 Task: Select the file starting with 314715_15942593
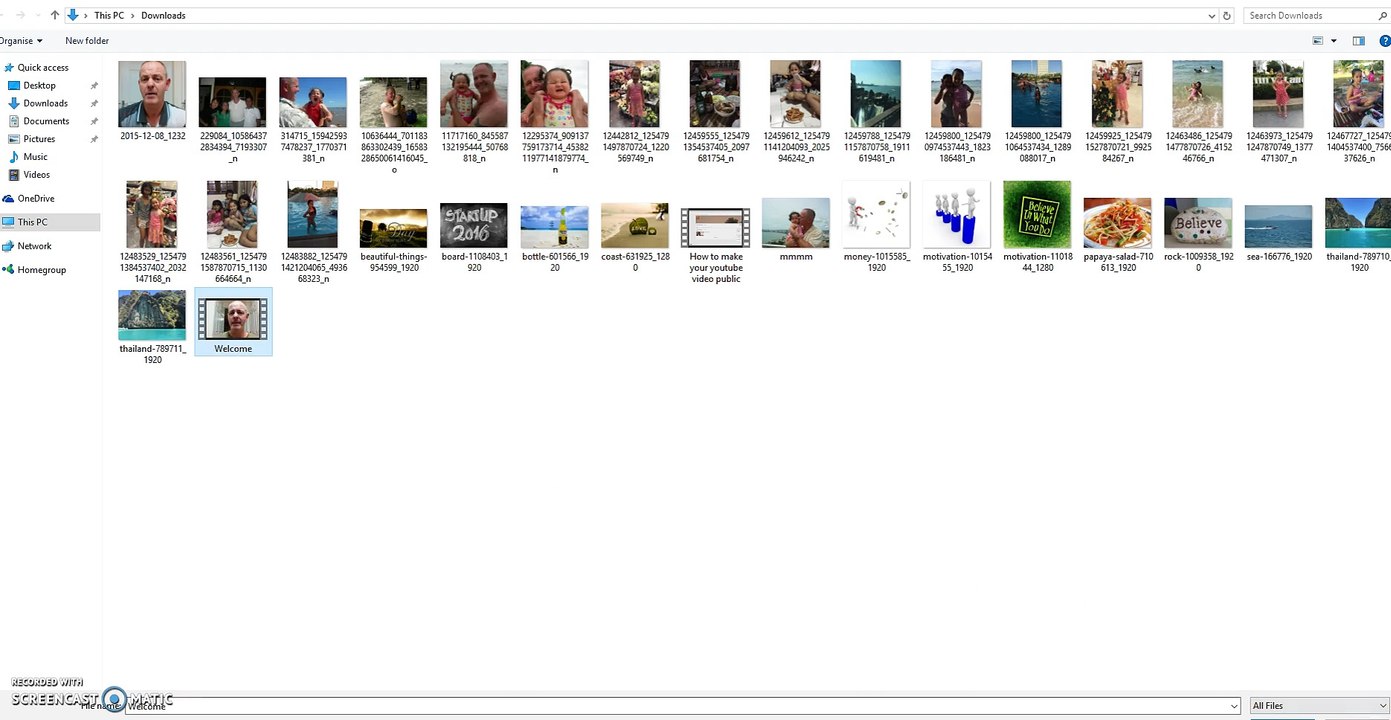point(313,120)
